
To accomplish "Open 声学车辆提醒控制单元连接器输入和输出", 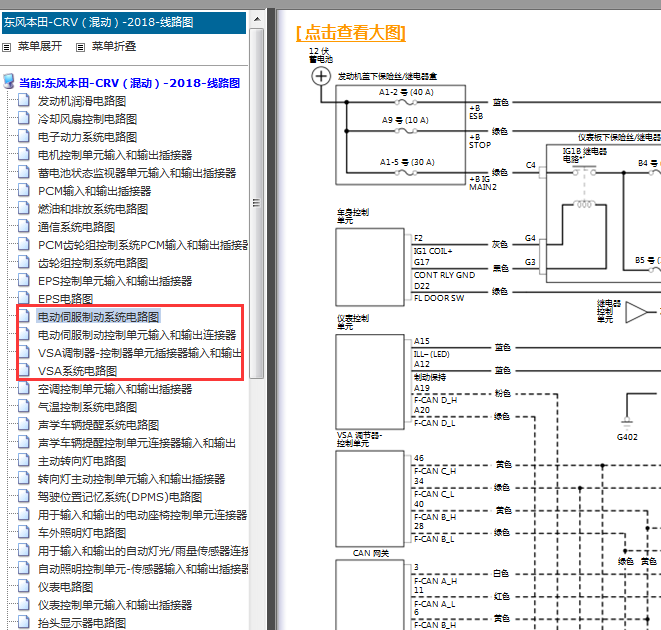I will 137,443.
